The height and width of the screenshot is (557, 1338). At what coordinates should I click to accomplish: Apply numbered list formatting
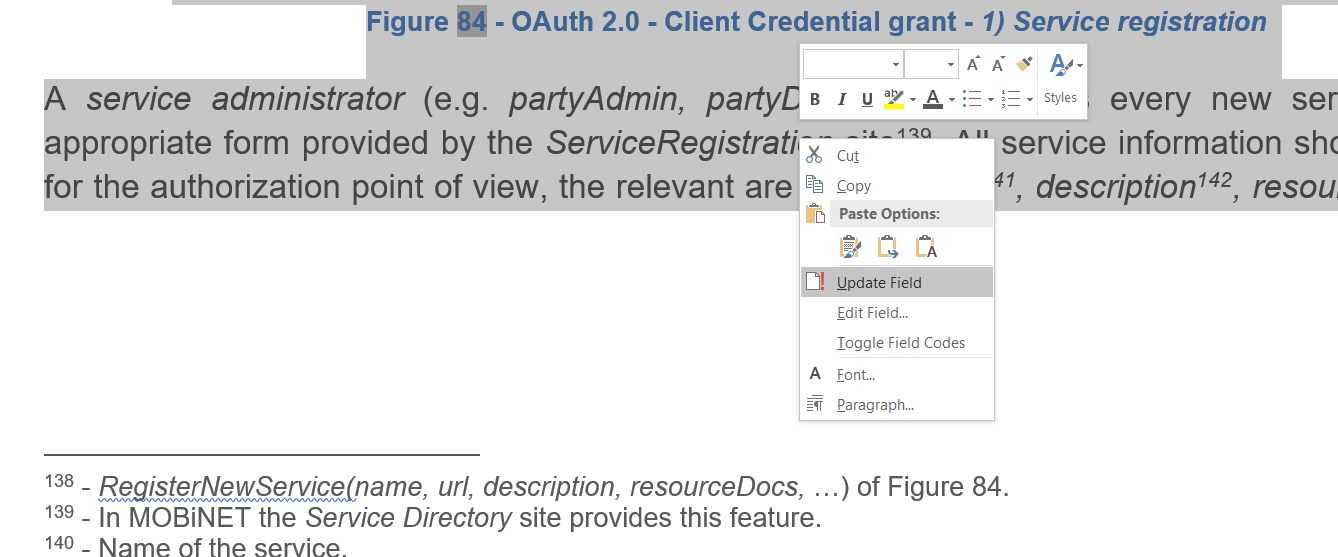[x=1010, y=99]
